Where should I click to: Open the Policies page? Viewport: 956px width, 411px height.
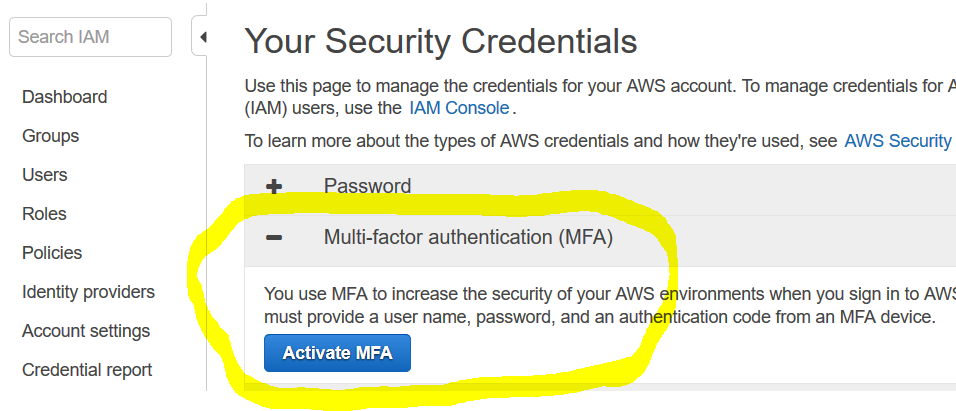[52, 253]
